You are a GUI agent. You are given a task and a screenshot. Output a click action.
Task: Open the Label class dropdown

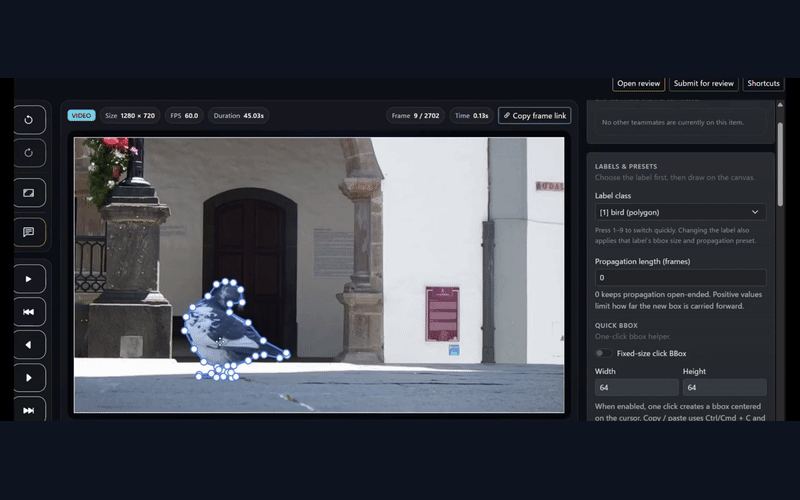point(680,212)
